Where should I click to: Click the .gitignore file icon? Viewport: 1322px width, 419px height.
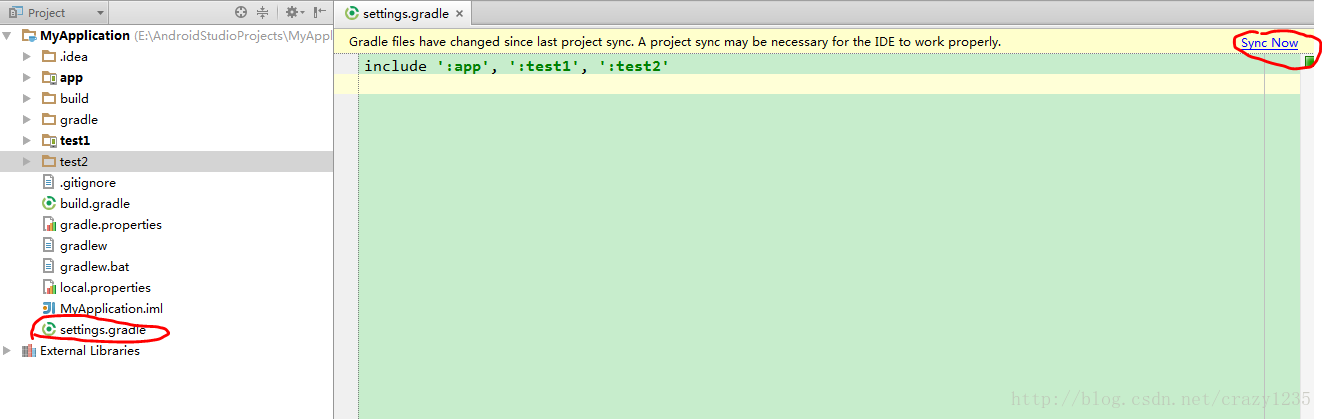click(x=49, y=182)
